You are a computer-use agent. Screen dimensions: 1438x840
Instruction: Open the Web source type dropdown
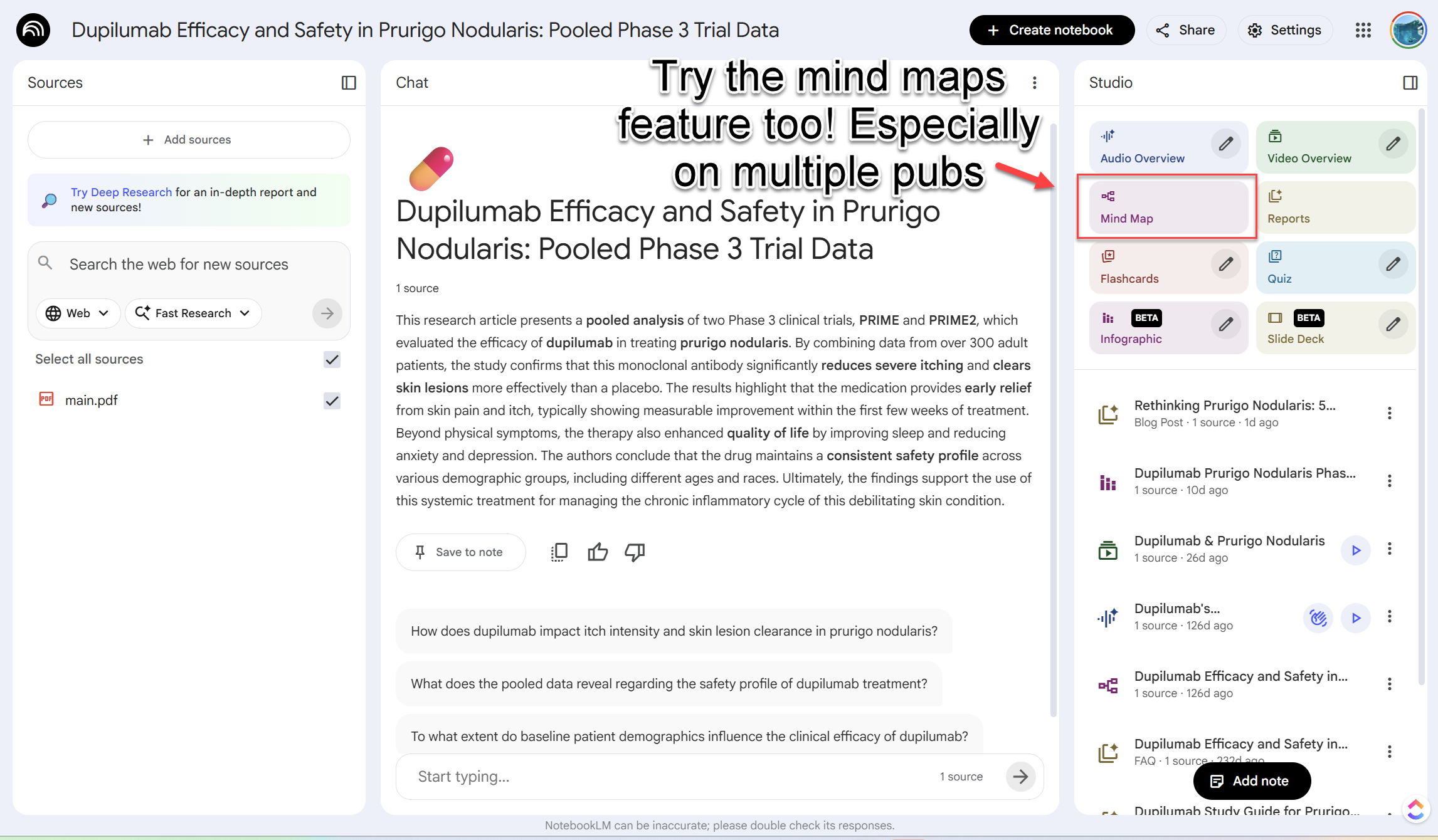[77, 313]
